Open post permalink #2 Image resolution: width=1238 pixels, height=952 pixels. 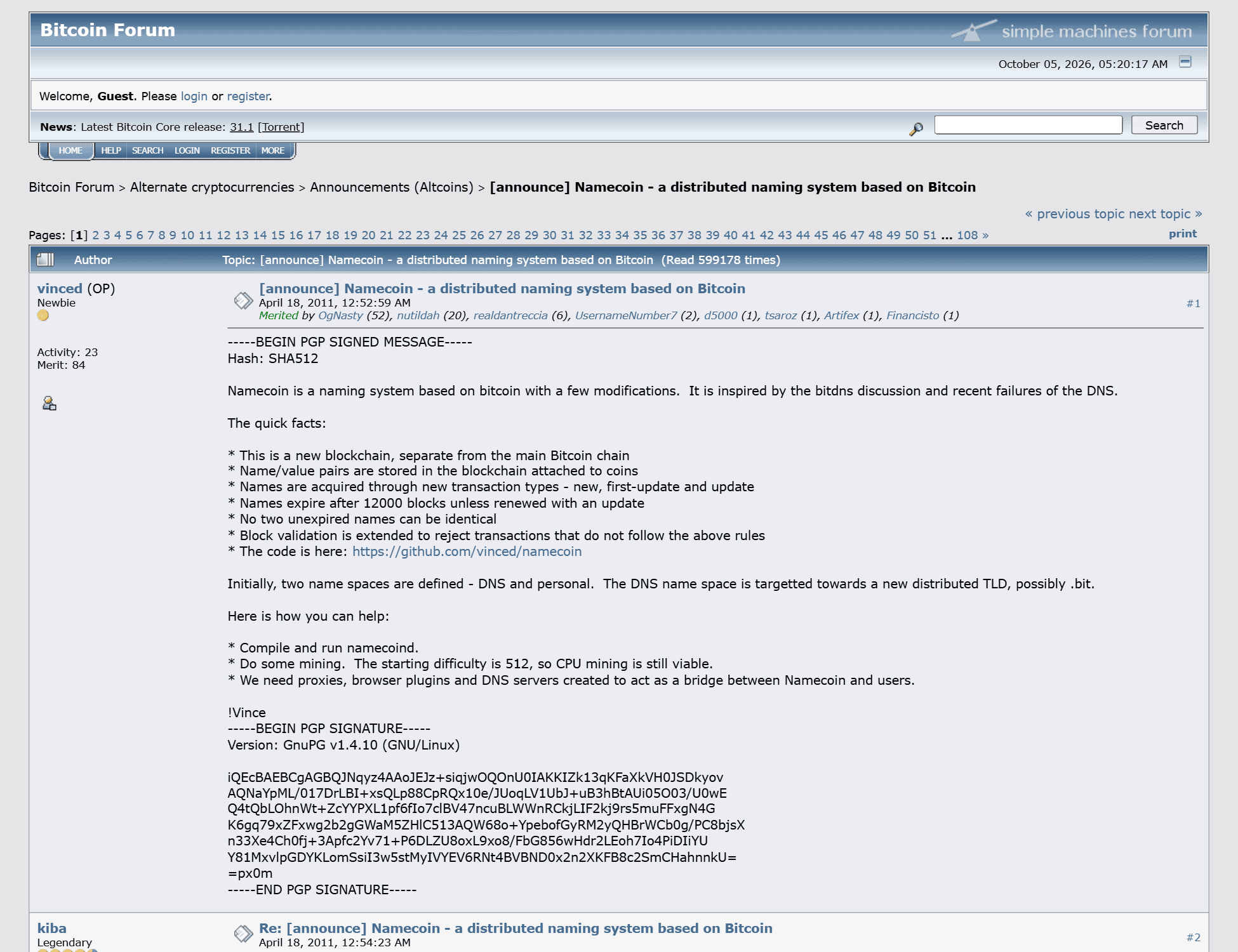tap(1194, 937)
